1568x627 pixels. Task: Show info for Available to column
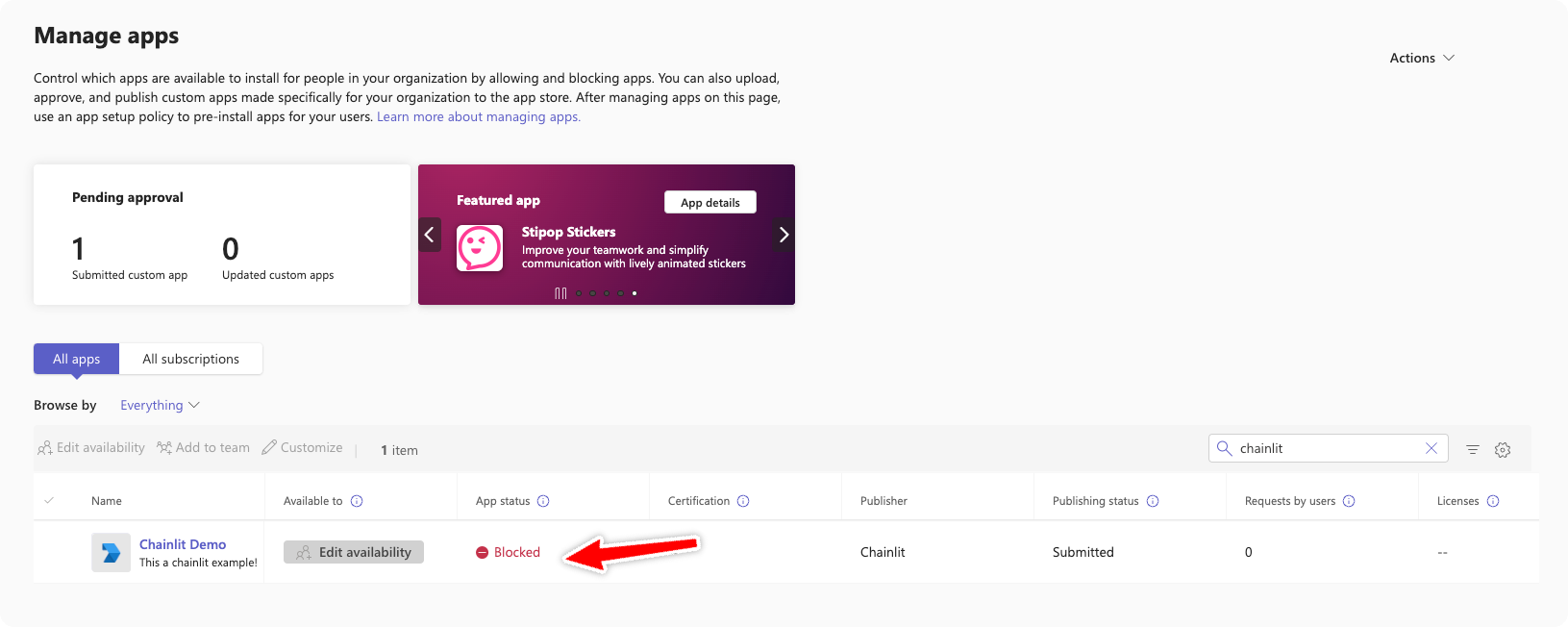point(357,501)
